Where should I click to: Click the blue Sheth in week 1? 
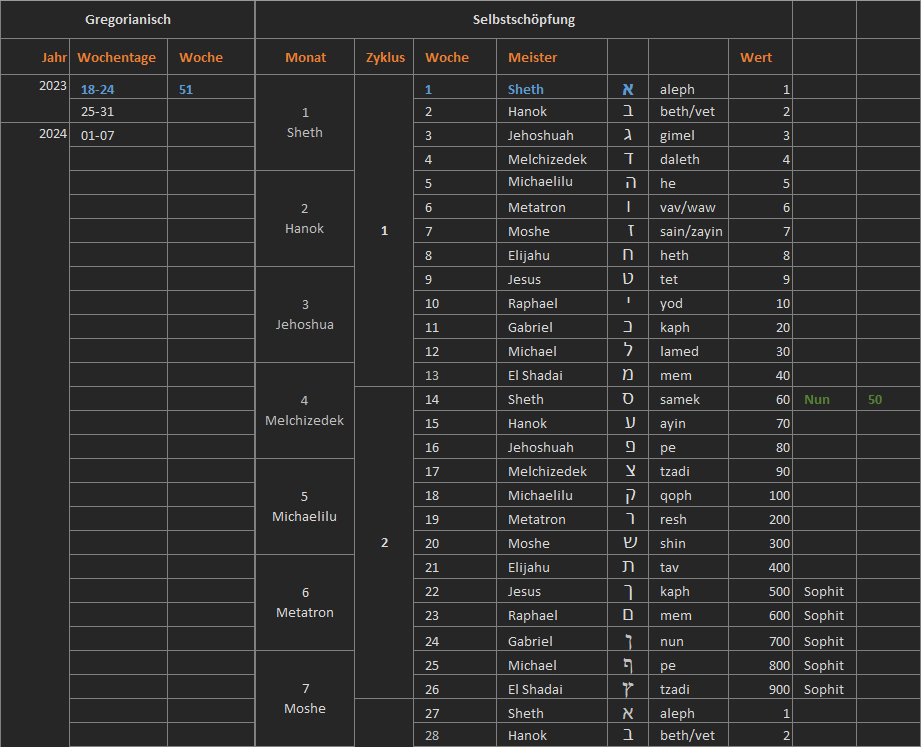(x=526, y=89)
